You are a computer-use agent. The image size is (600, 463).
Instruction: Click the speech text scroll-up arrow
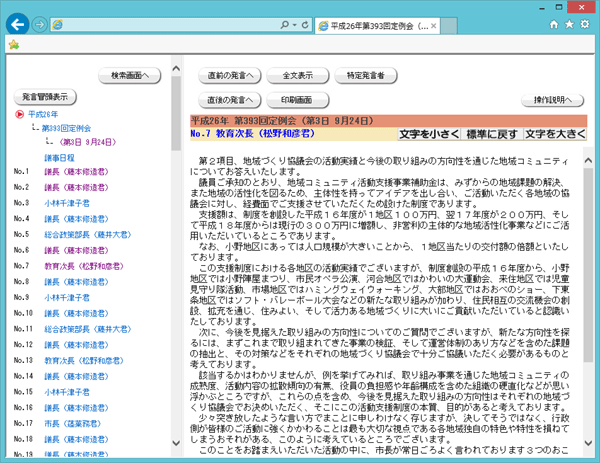click(x=589, y=161)
